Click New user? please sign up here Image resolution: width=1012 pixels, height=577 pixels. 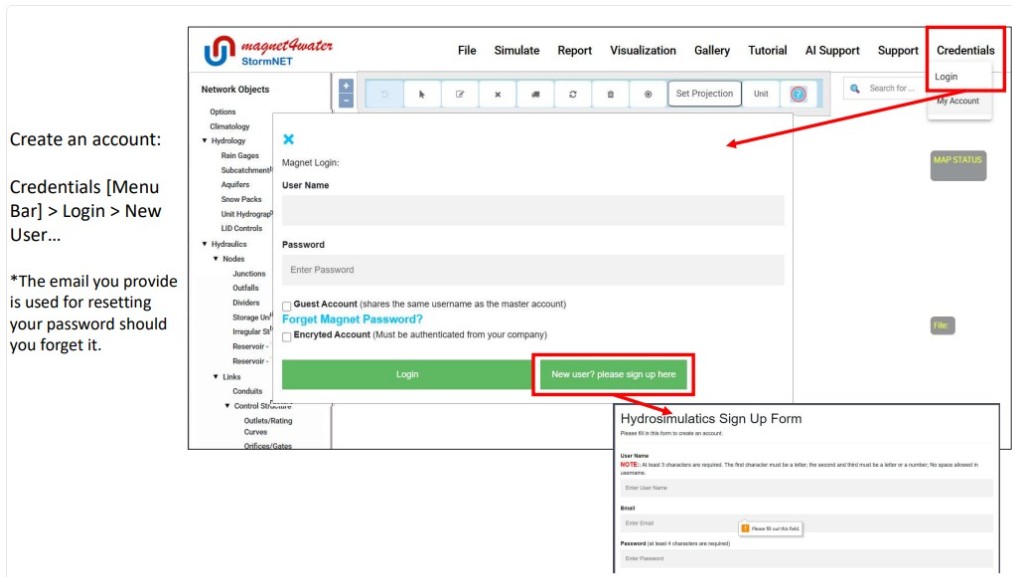(x=613, y=374)
